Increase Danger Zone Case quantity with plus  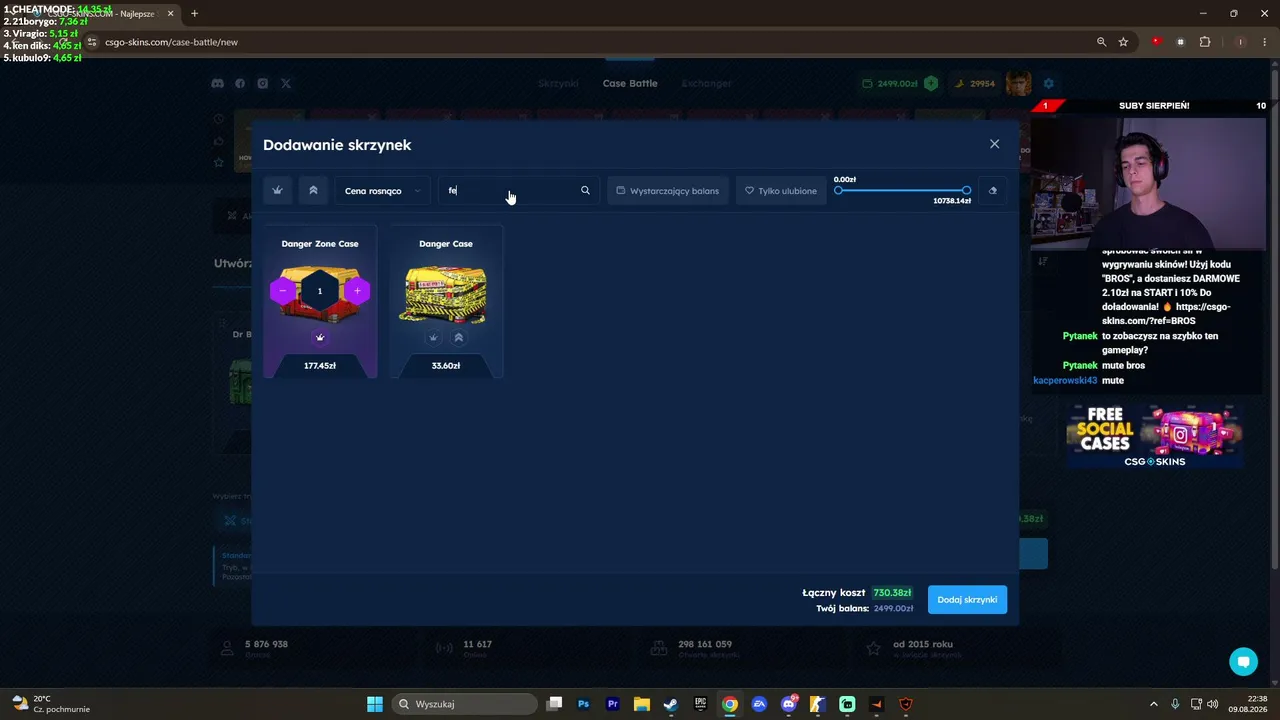357,291
